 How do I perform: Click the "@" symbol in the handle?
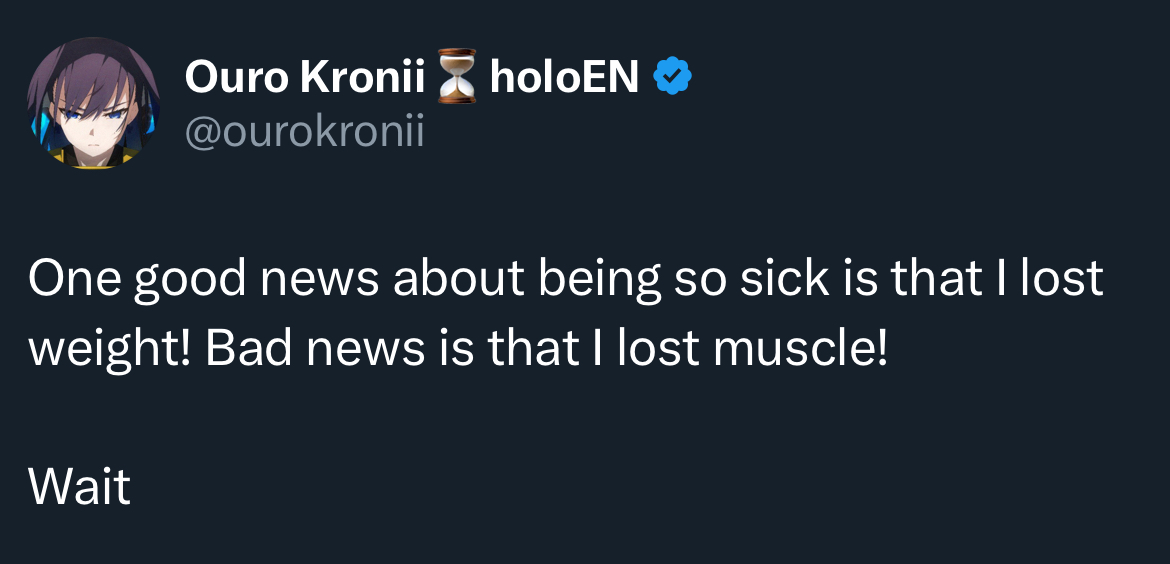(x=200, y=131)
